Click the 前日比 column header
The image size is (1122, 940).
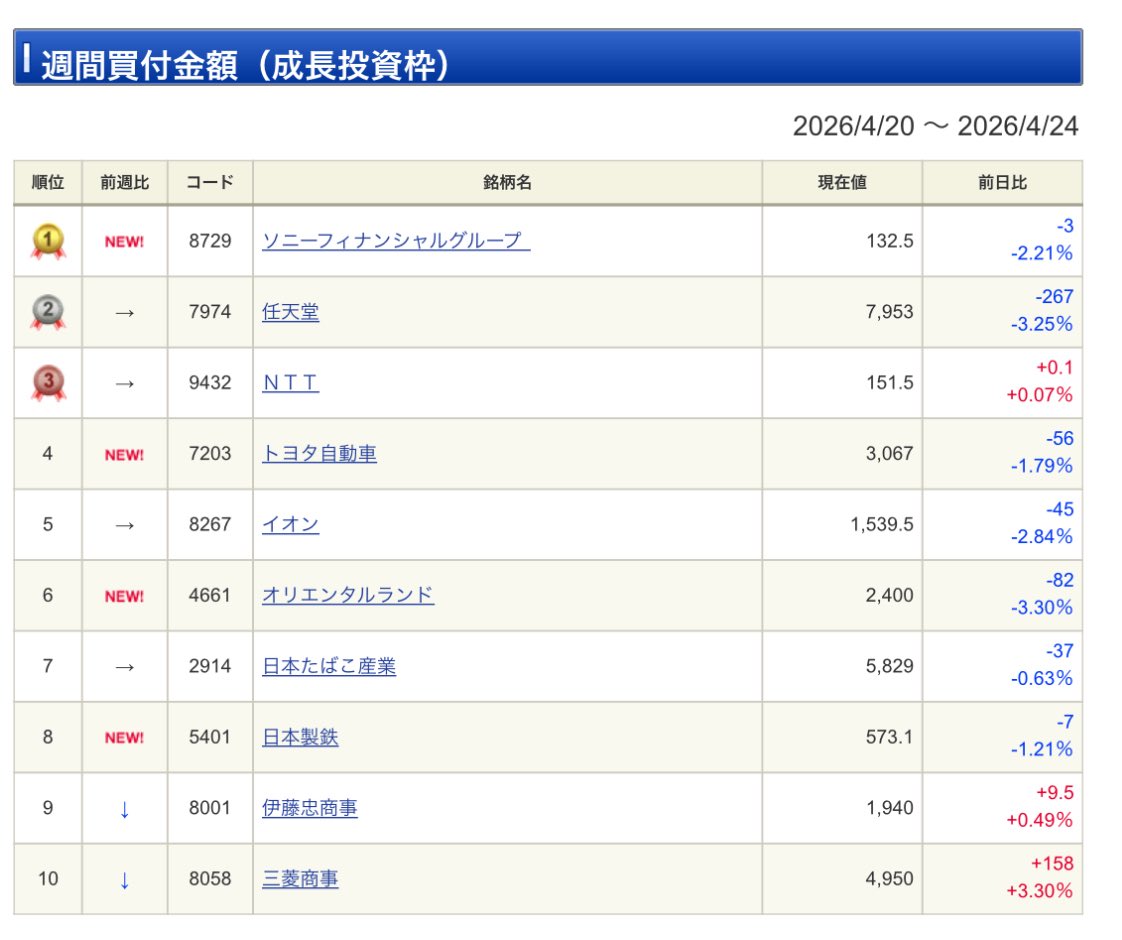pyautogui.click(x=1001, y=183)
